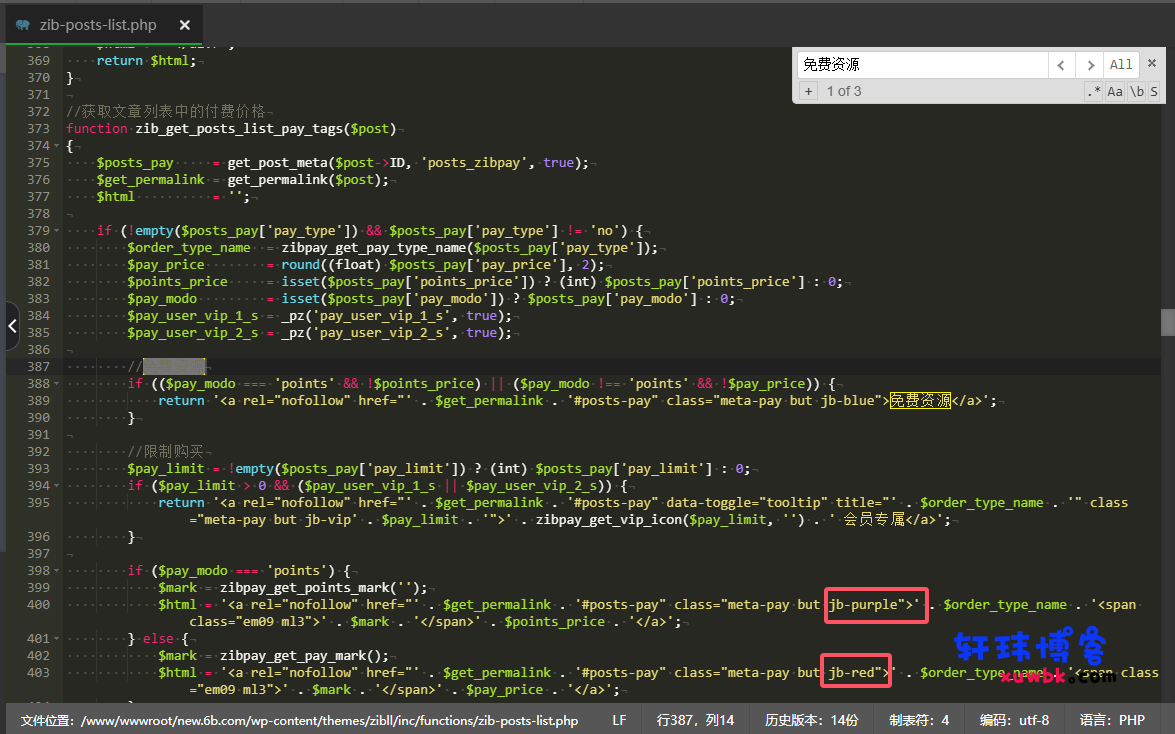Click the //限制购买 comment on line 392
Image resolution: width=1175 pixels, height=734 pixels.
click(x=166, y=451)
